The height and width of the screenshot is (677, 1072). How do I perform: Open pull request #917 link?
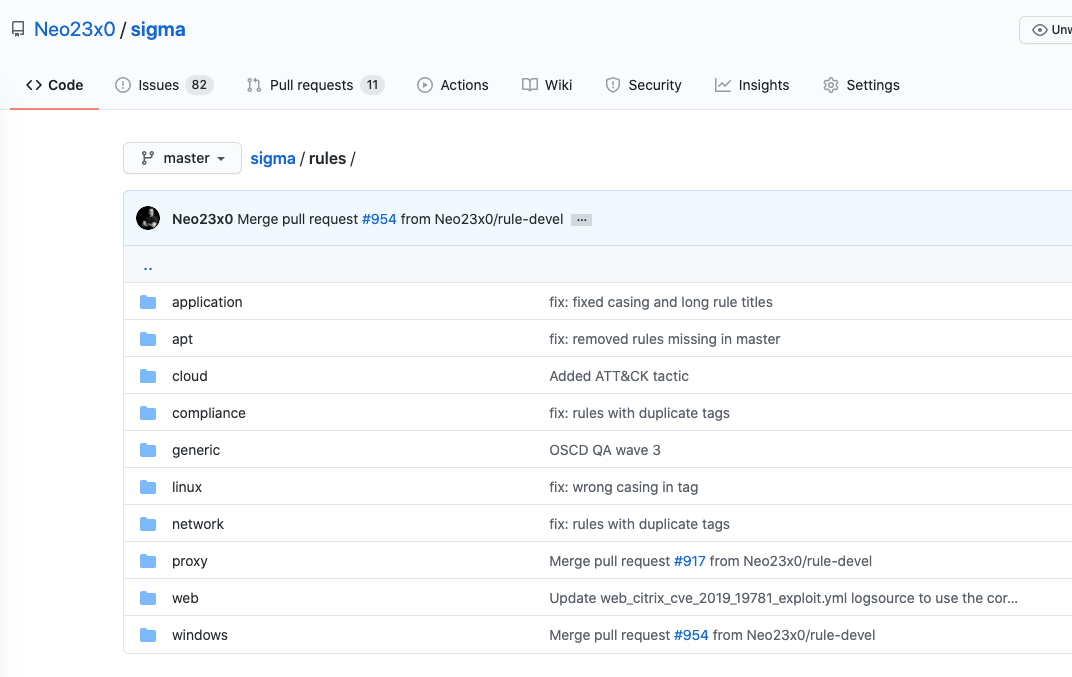[x=689, y=561]
